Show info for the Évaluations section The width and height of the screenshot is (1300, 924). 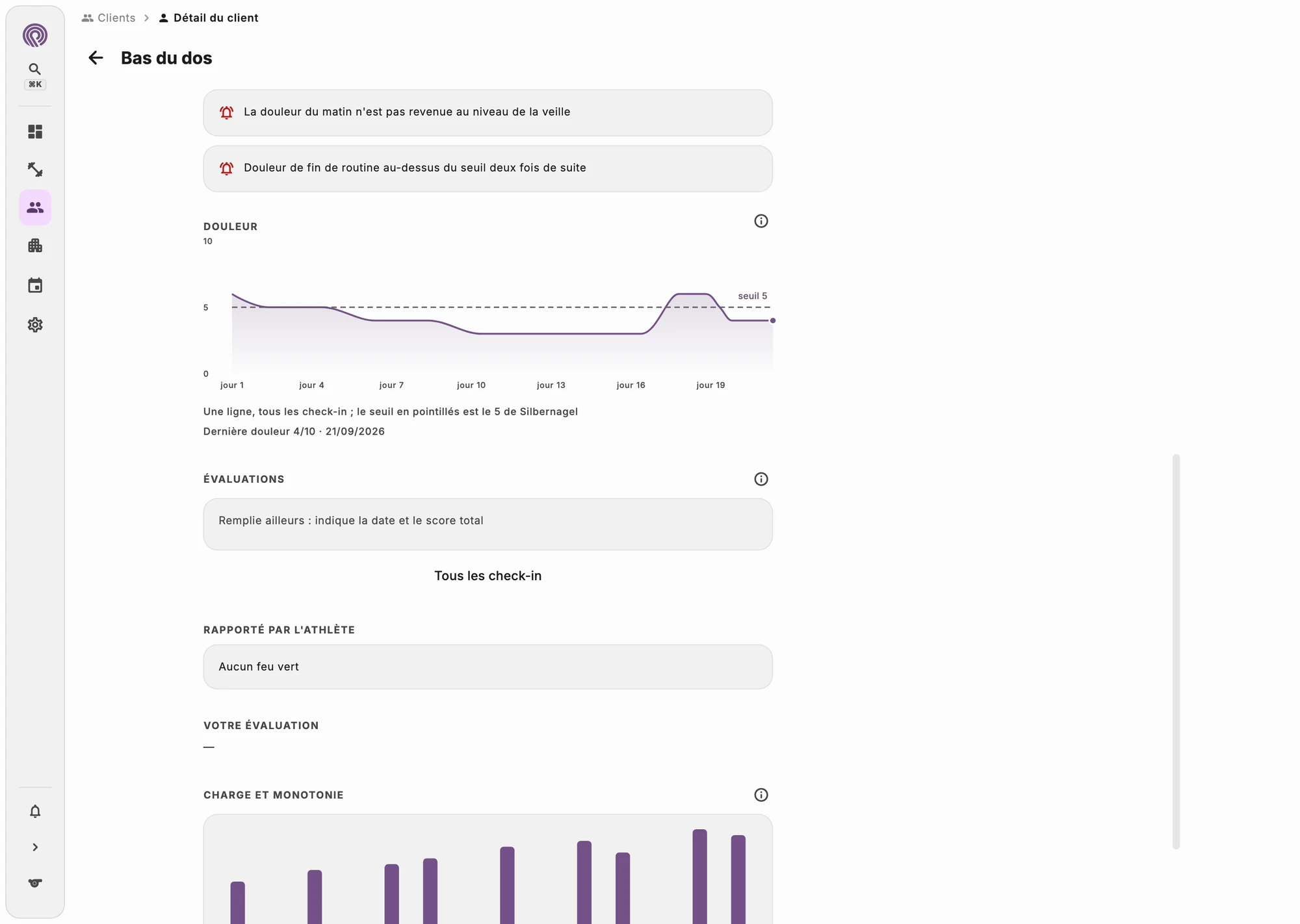click(761, 479)
